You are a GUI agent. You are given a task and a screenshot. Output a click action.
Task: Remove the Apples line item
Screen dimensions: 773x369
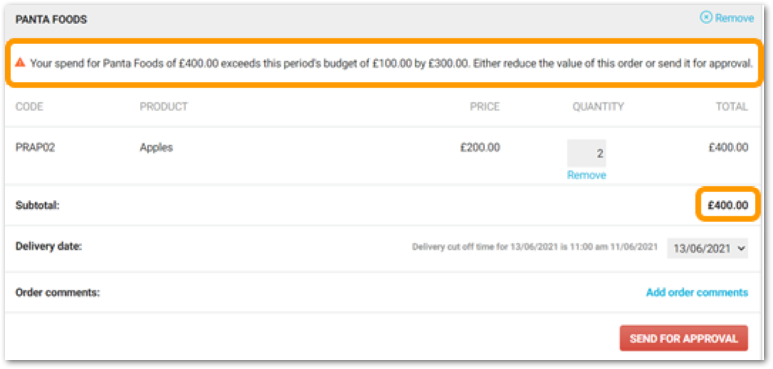point(587,175)
